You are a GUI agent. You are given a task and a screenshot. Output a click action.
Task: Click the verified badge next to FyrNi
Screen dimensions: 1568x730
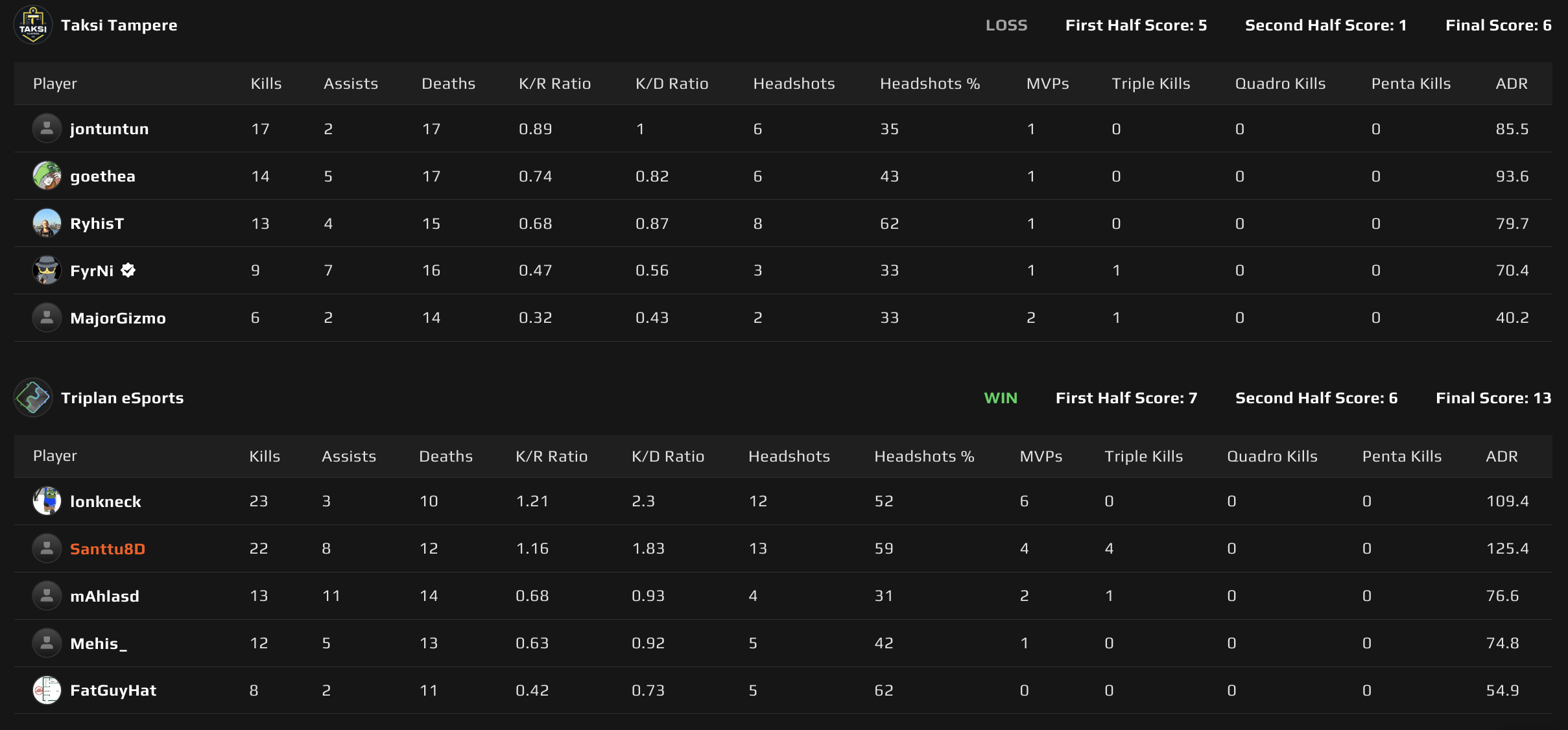[128, 270]
